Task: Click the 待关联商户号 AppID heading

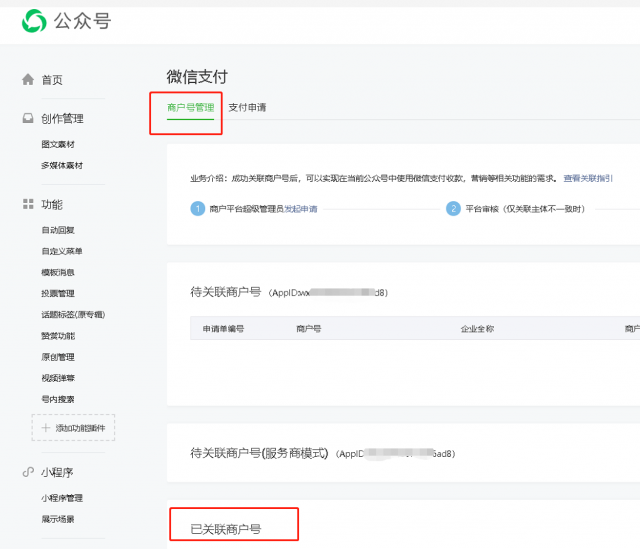Action: (289, 292)
